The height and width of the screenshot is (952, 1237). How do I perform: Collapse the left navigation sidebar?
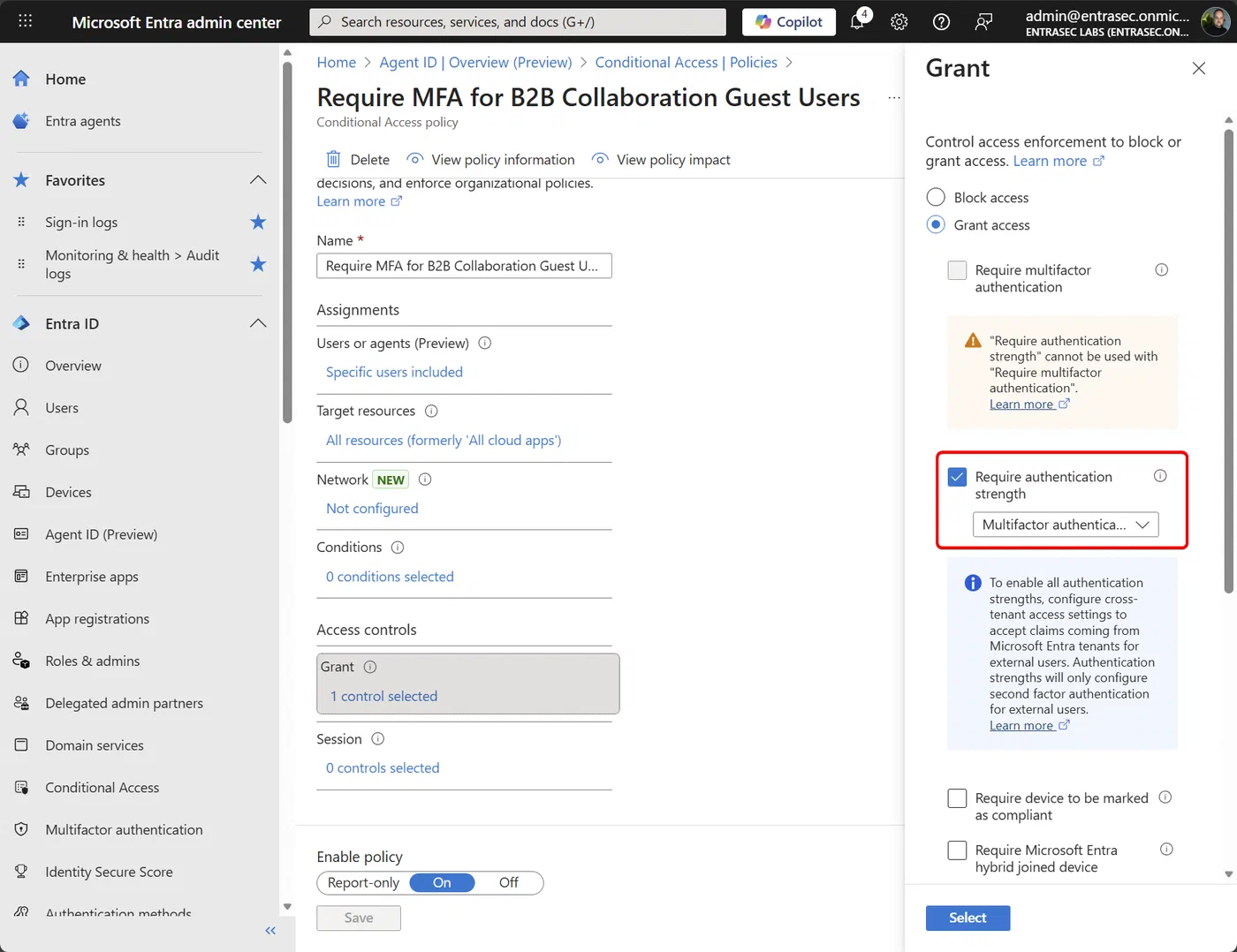270,931
